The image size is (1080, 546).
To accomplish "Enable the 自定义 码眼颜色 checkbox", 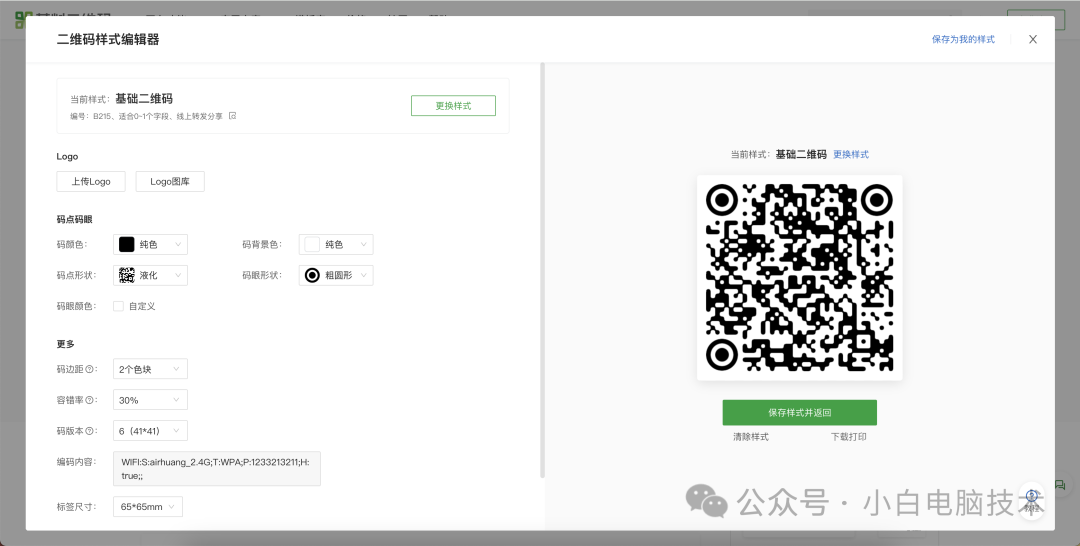I will 118,306.
